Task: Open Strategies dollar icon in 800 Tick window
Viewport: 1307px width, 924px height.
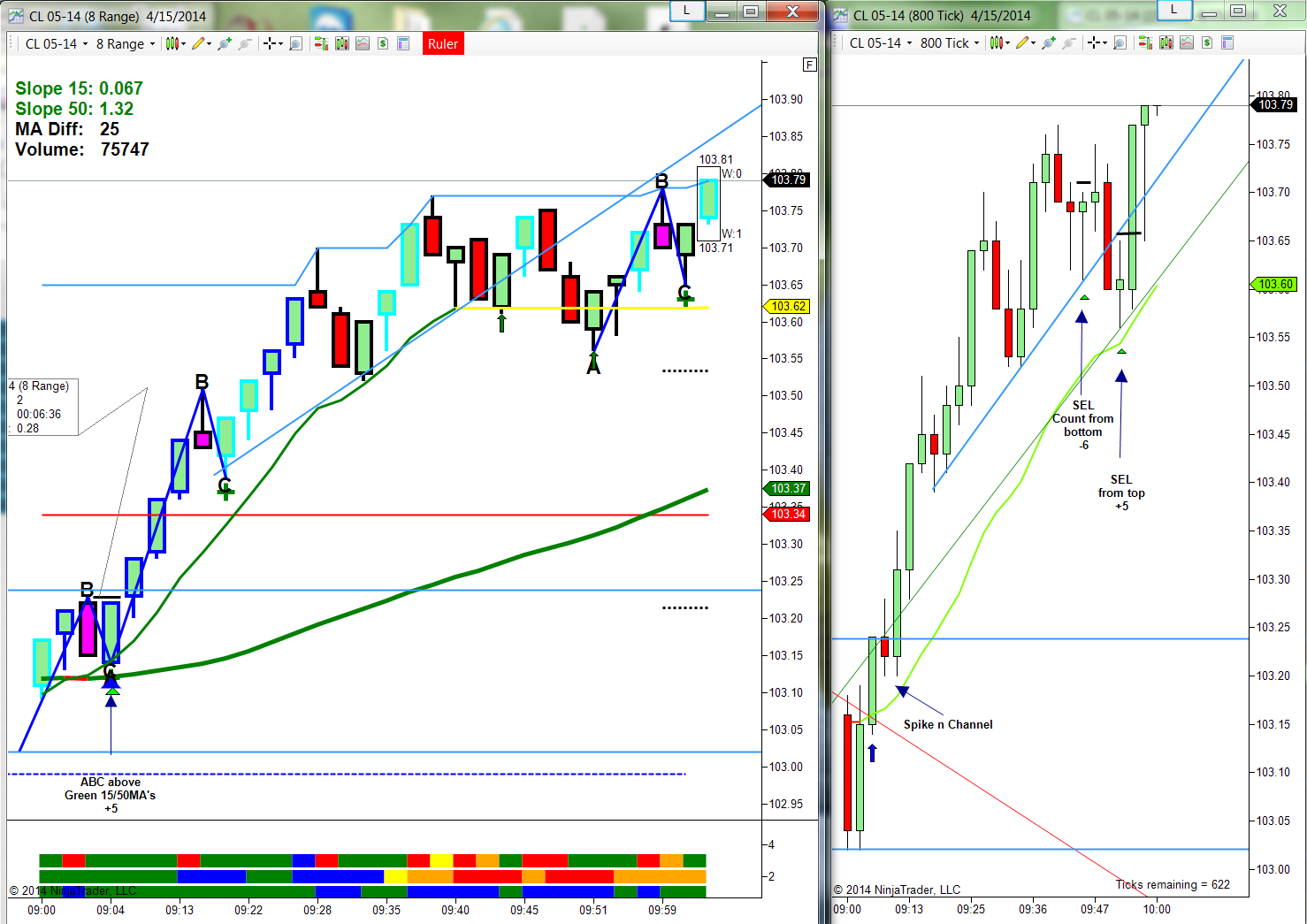Action: 1207,42
